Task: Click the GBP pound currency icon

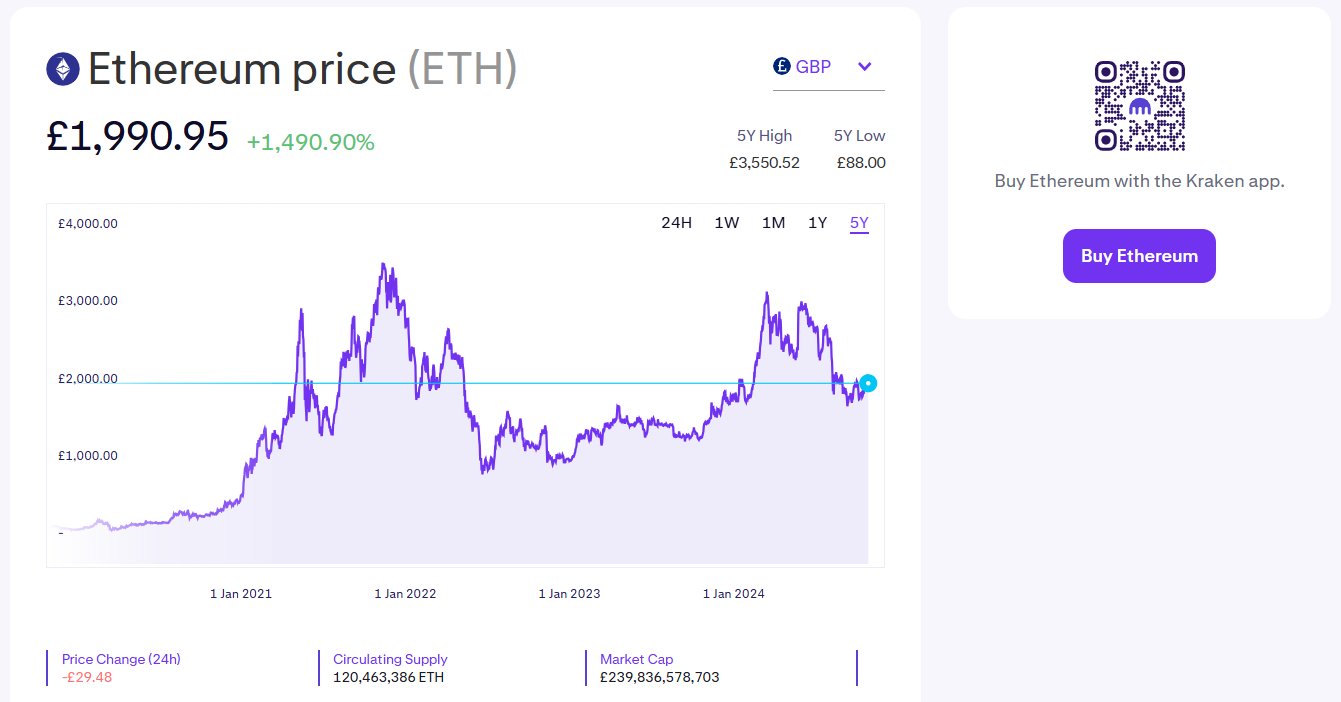Action: pos(782,66)
